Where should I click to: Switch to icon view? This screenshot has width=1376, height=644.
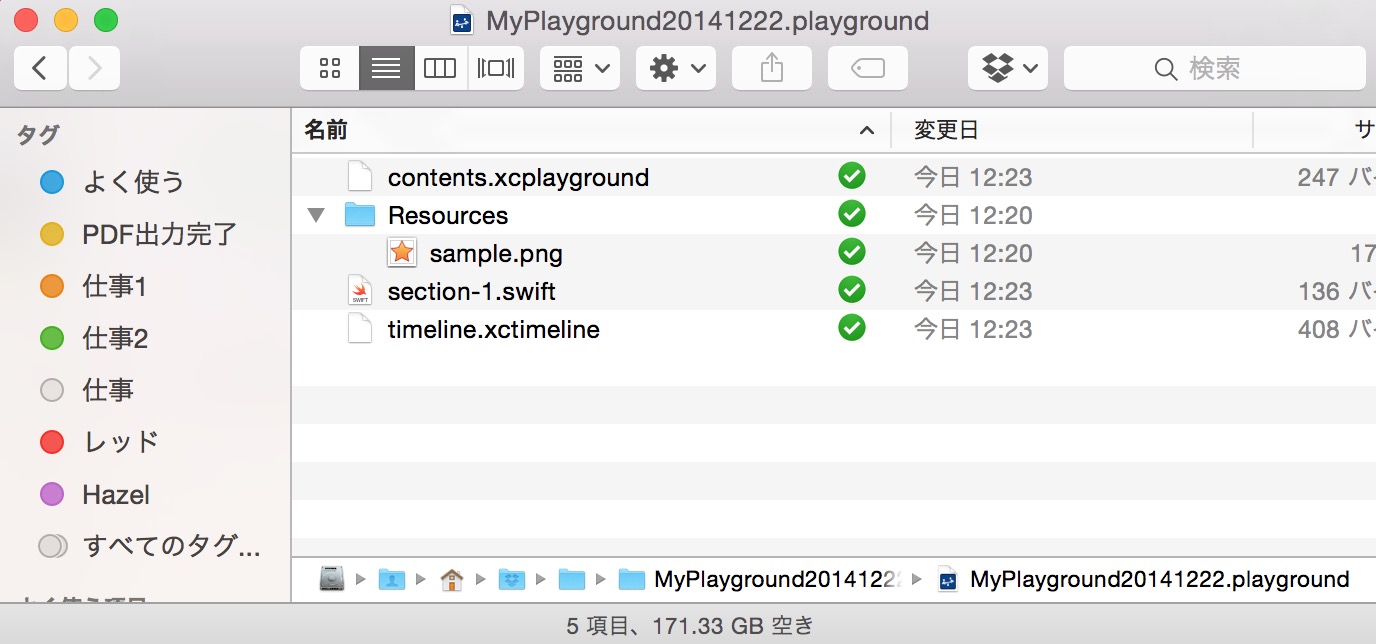point(330,68)
